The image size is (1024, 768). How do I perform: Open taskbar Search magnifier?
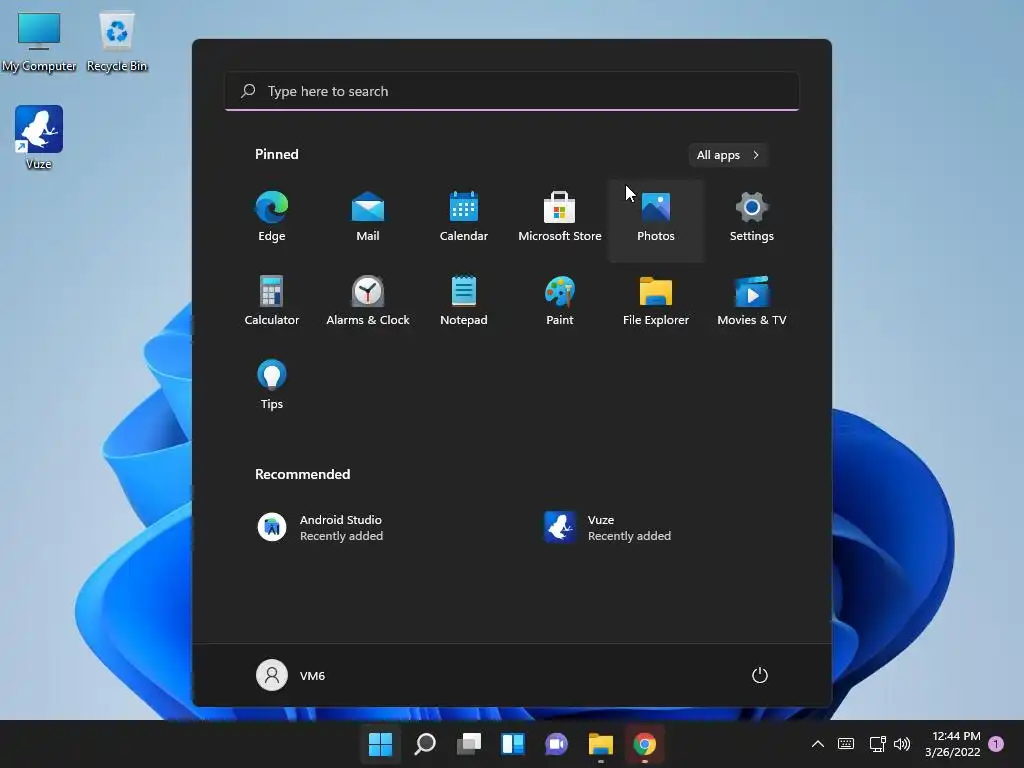424,744
